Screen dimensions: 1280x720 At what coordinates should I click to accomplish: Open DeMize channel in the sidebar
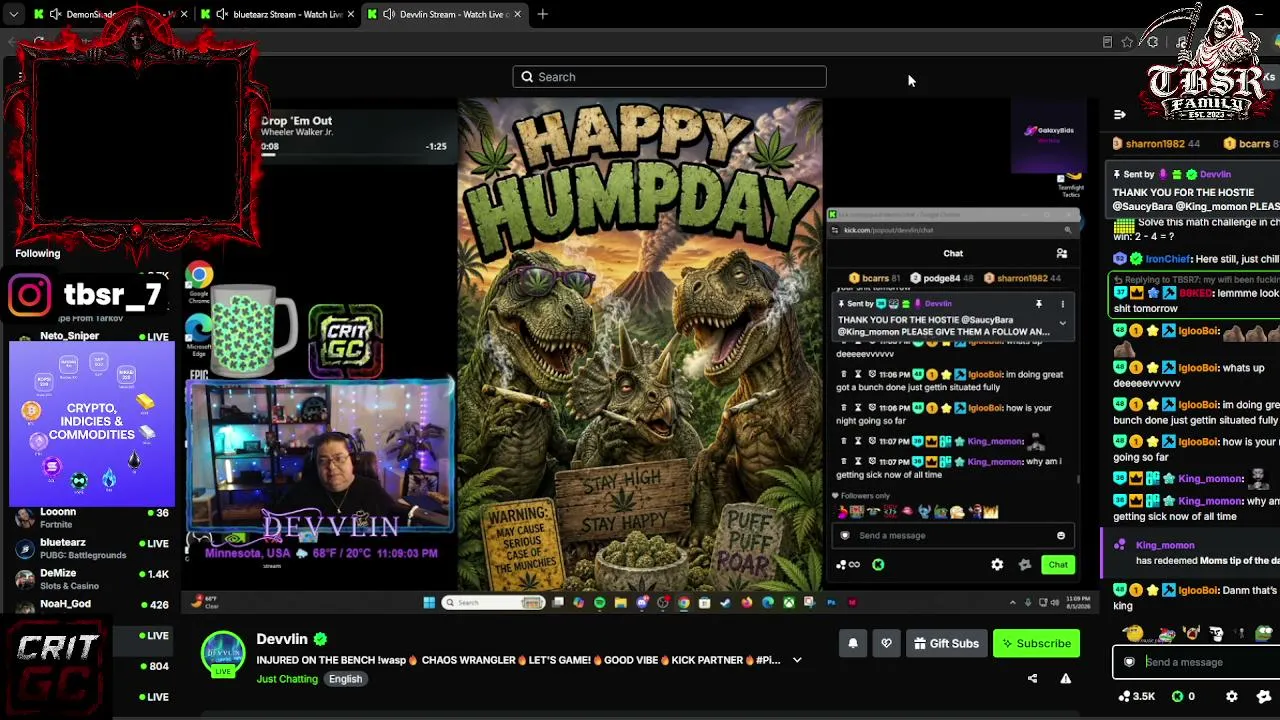tap(90, 579)
